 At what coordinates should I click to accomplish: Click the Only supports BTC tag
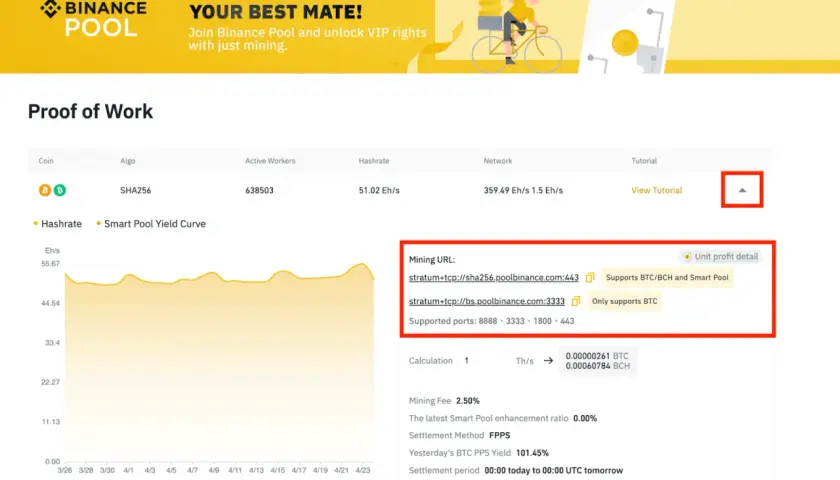click(624, 301)
